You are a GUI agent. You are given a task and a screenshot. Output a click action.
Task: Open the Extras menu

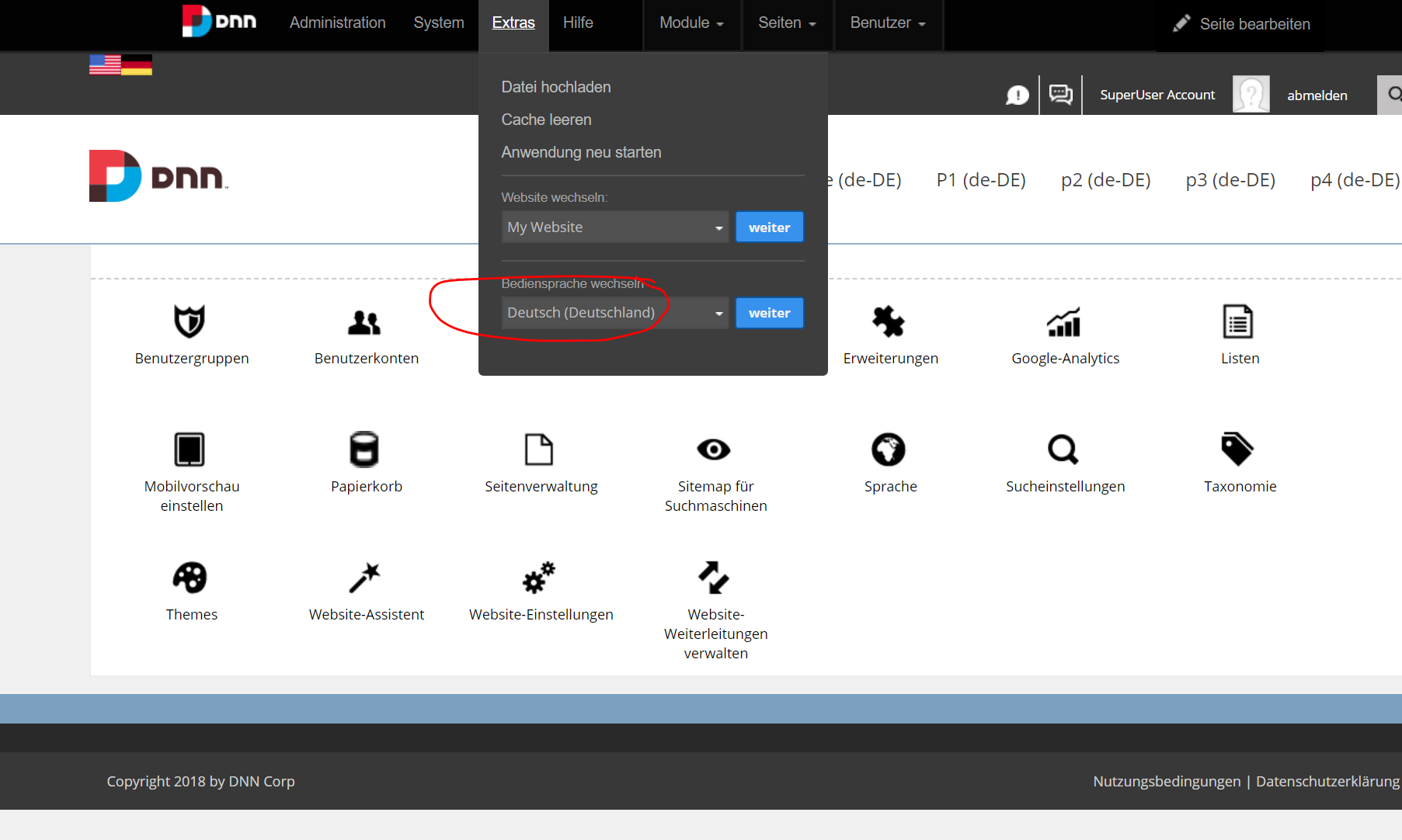(x=513, y=23)
